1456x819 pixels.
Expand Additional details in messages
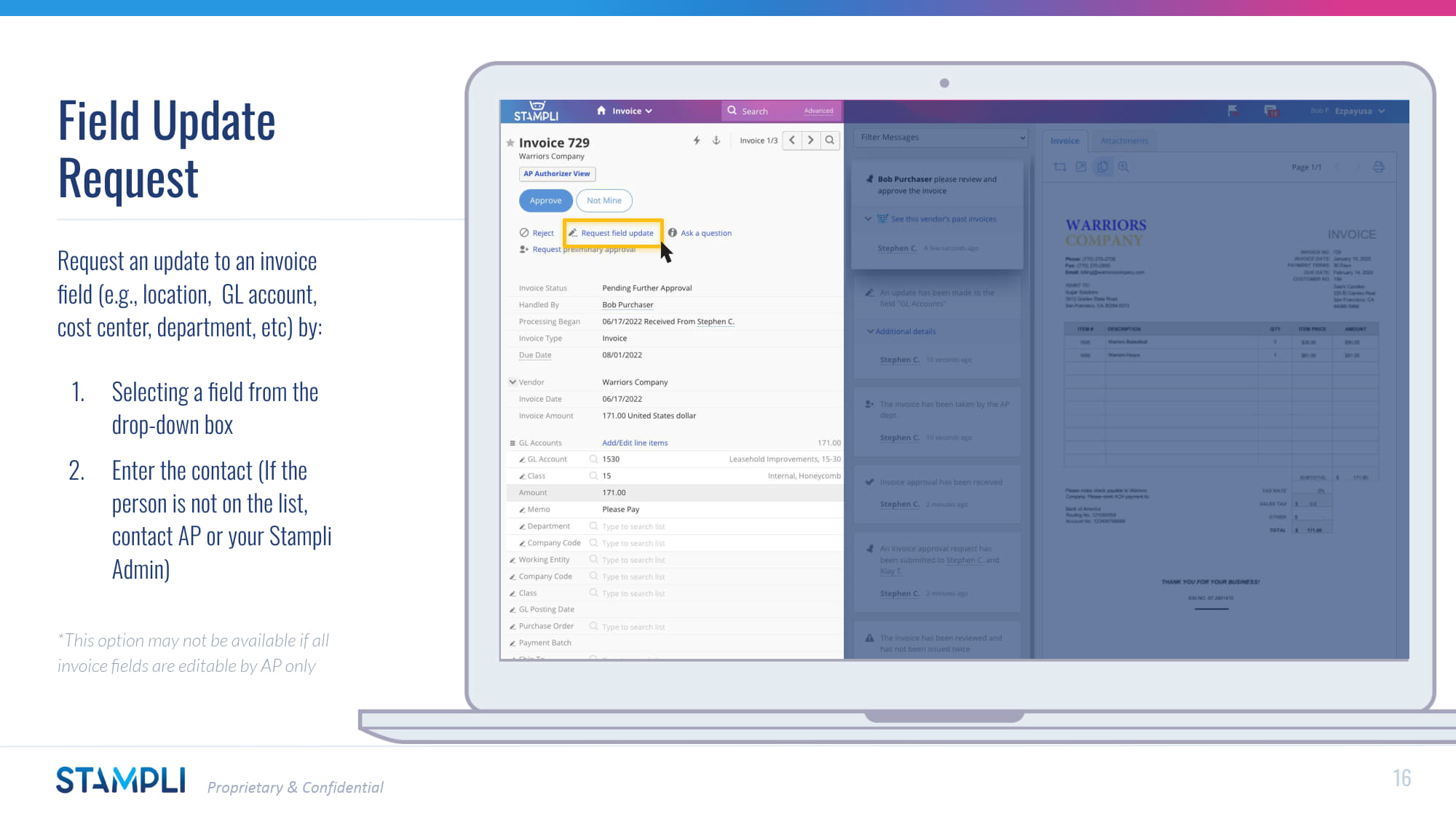point(905,331)
